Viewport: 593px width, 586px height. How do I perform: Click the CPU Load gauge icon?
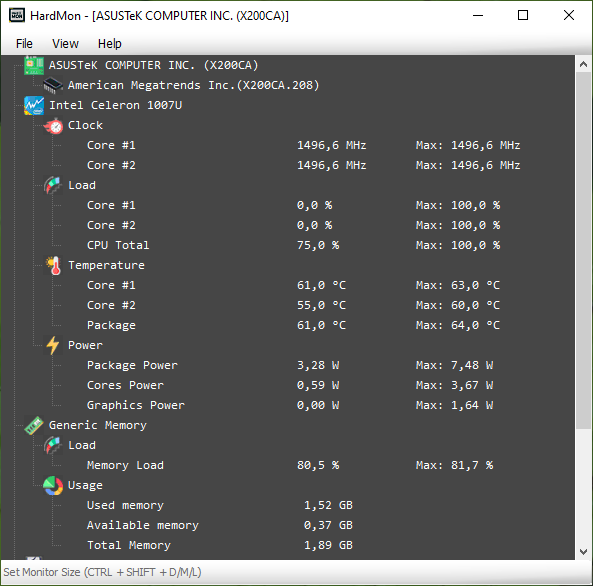[53, 185]
